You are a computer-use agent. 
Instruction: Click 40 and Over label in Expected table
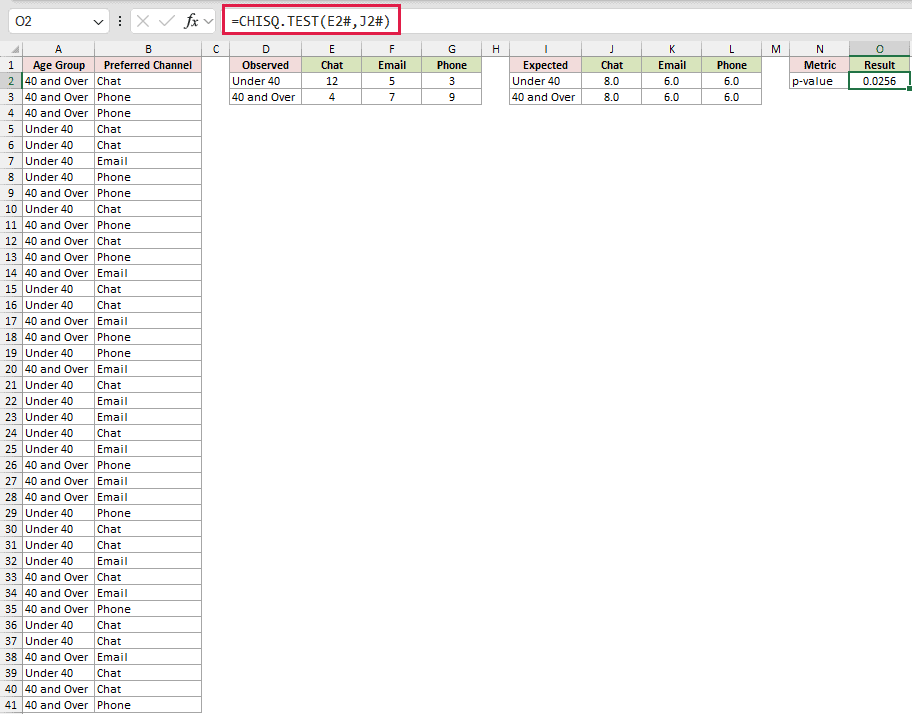545,97
